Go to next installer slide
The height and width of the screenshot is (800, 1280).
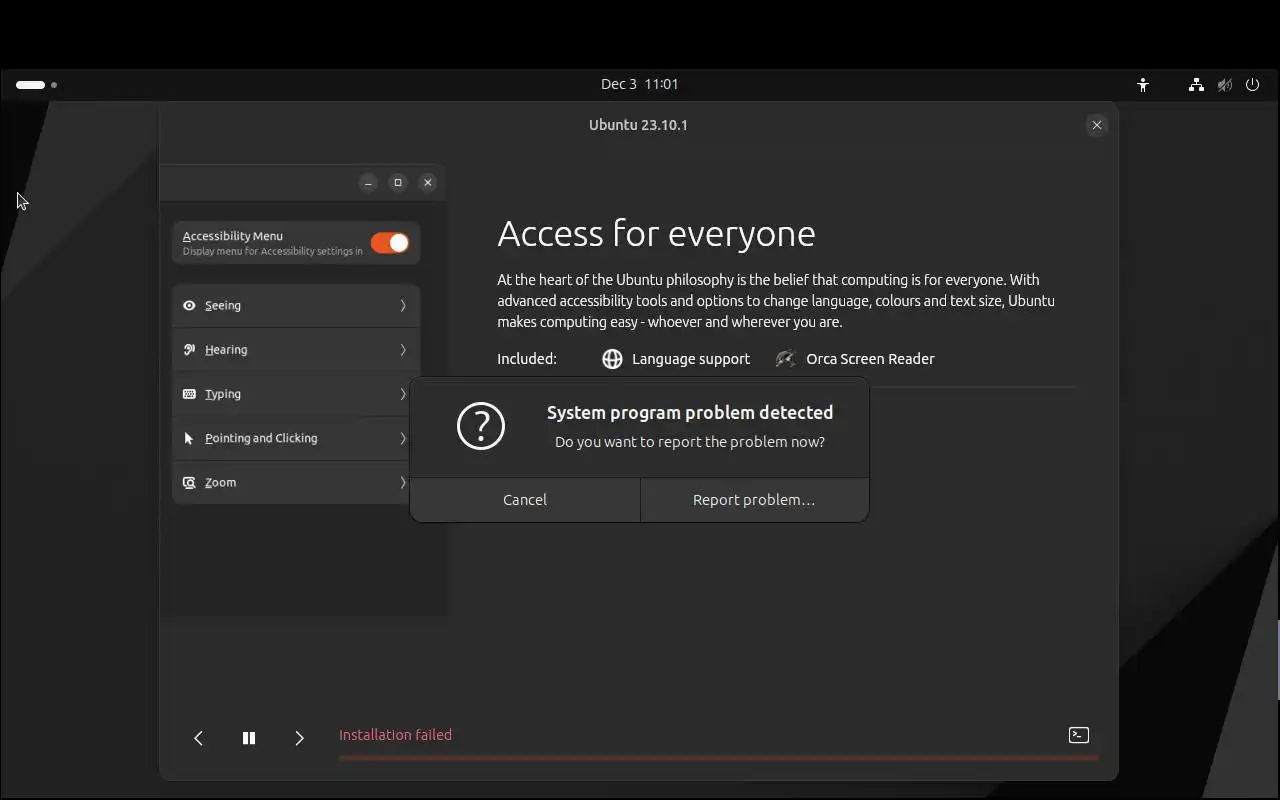pyautogui.click(x=299, y=738)
